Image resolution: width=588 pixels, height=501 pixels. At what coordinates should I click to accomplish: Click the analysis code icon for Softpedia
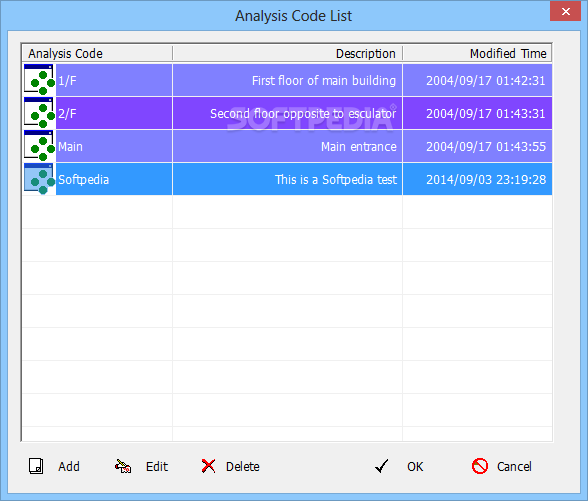39,179
